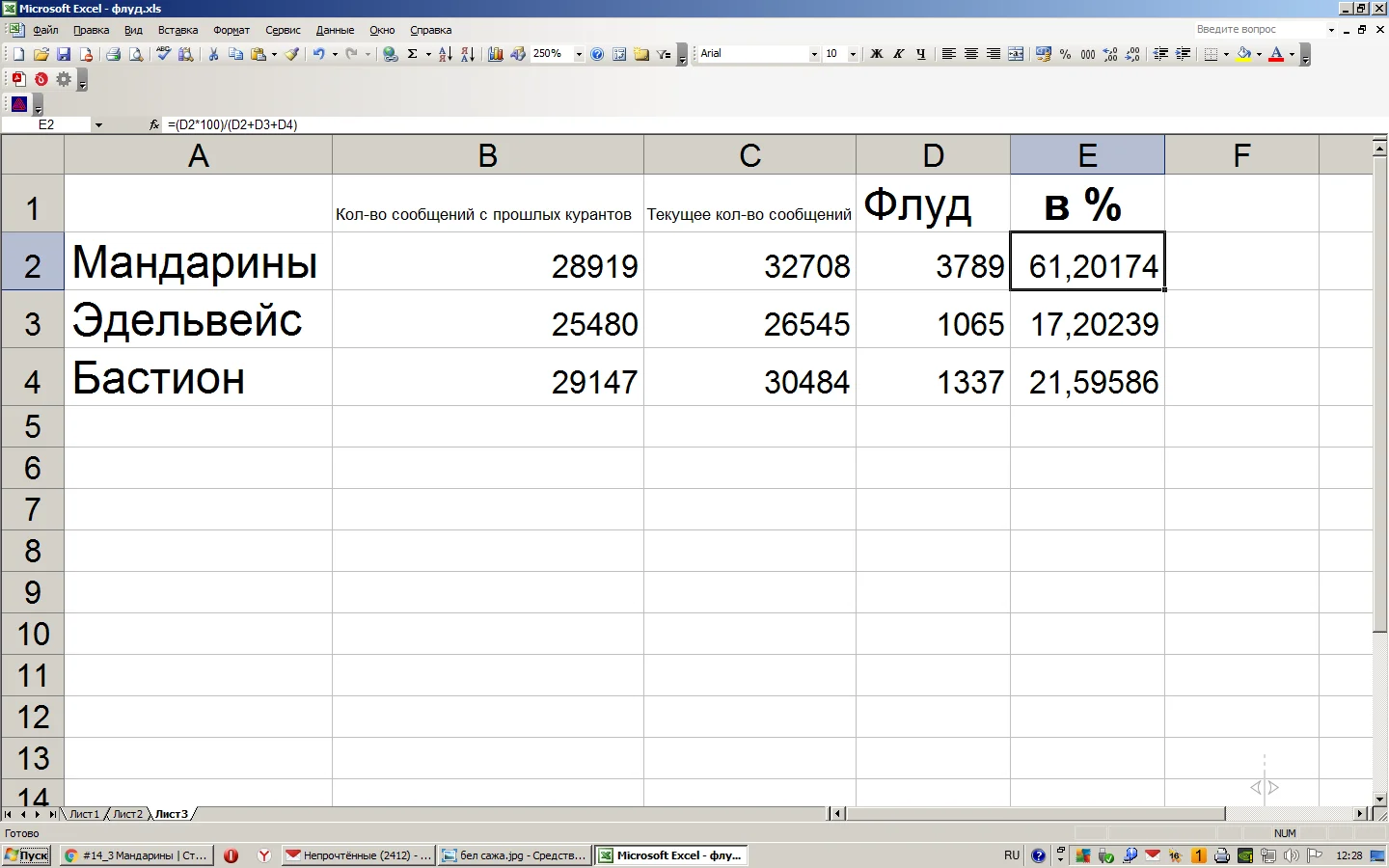Click the Пуск start button
Viewport: 1389px width, 868px height.
tap(26, 855)
